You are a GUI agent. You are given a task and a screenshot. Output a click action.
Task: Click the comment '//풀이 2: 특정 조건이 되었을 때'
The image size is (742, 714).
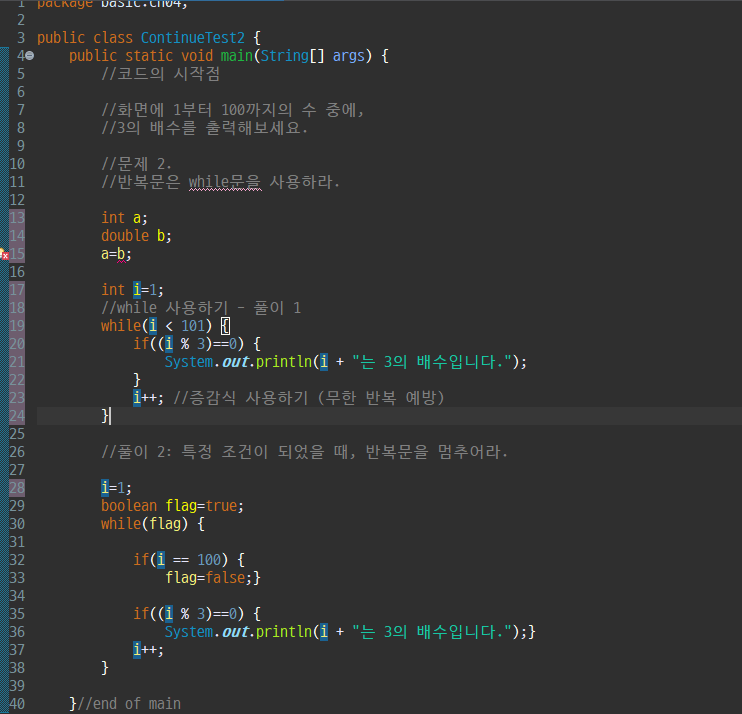pyautogui.click(x=228, y=452)
